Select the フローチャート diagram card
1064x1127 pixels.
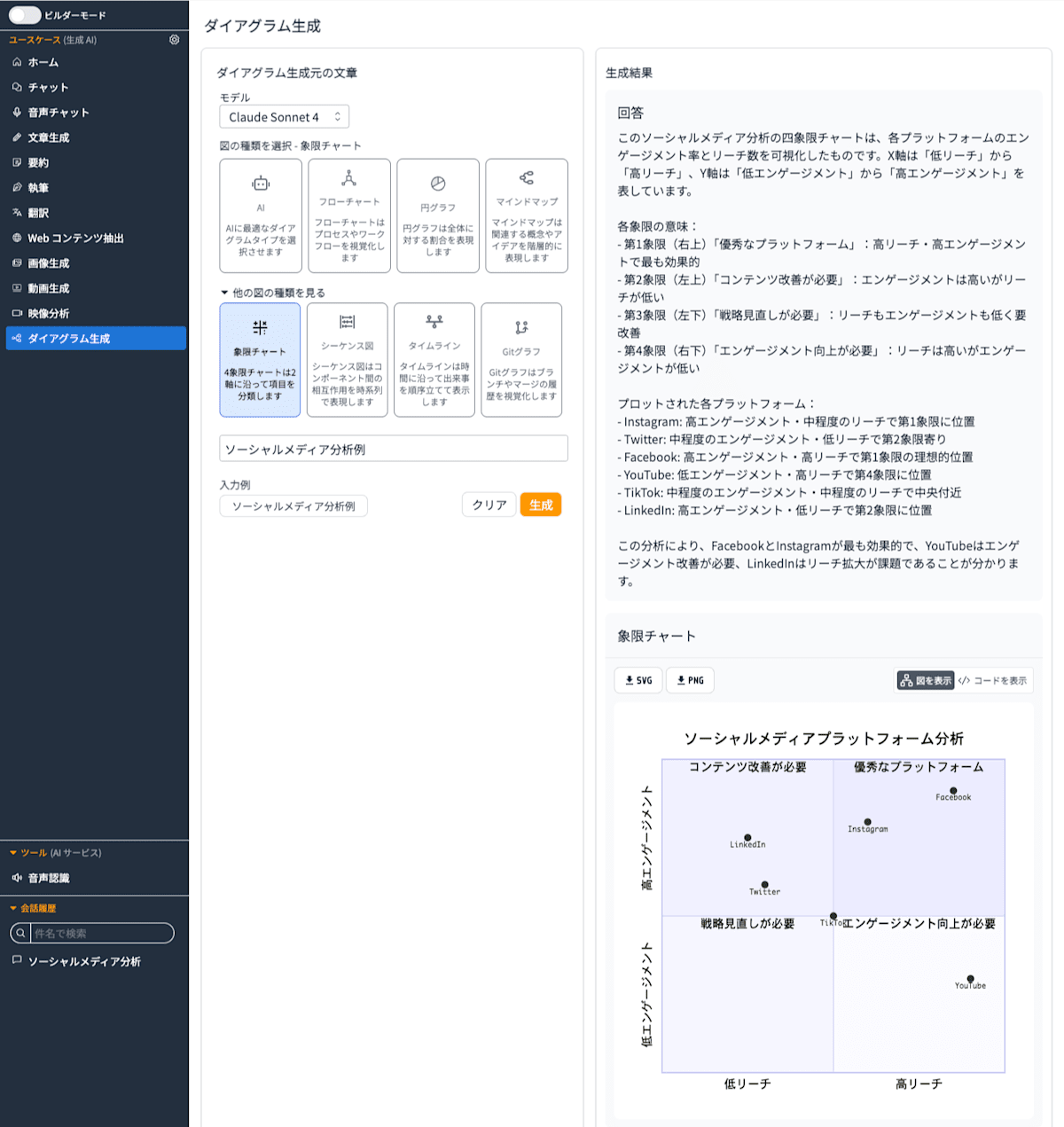point(349,215)
